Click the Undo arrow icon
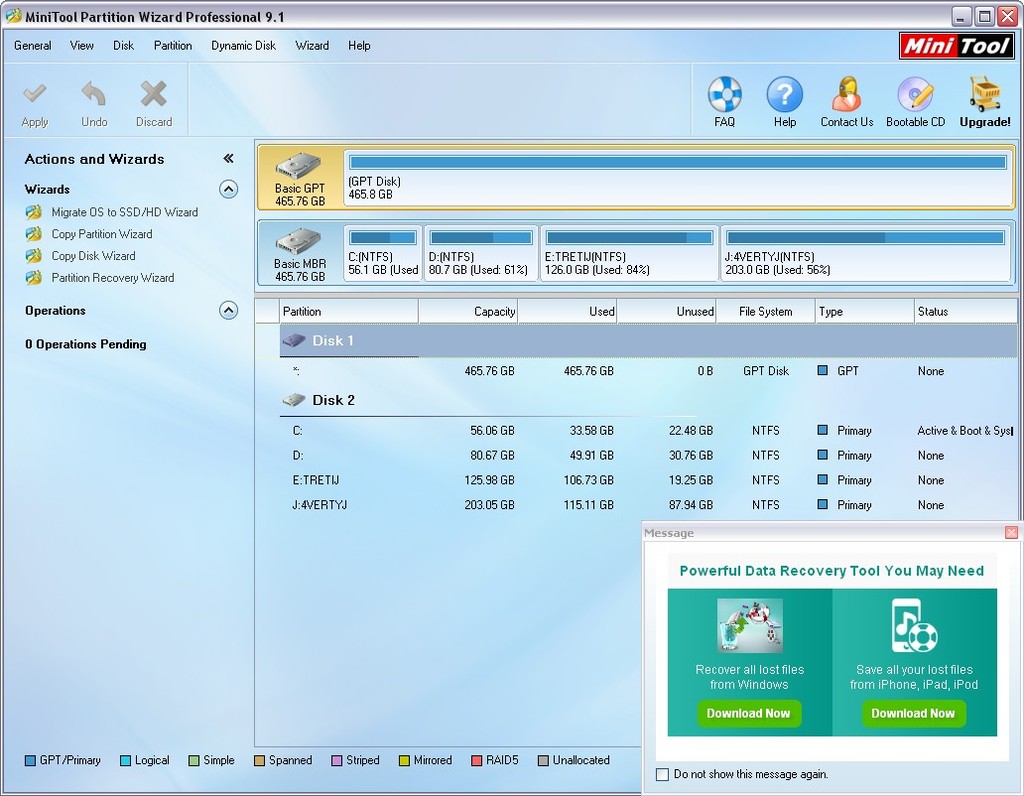1024x796 pixels. (x=94, y=94)
